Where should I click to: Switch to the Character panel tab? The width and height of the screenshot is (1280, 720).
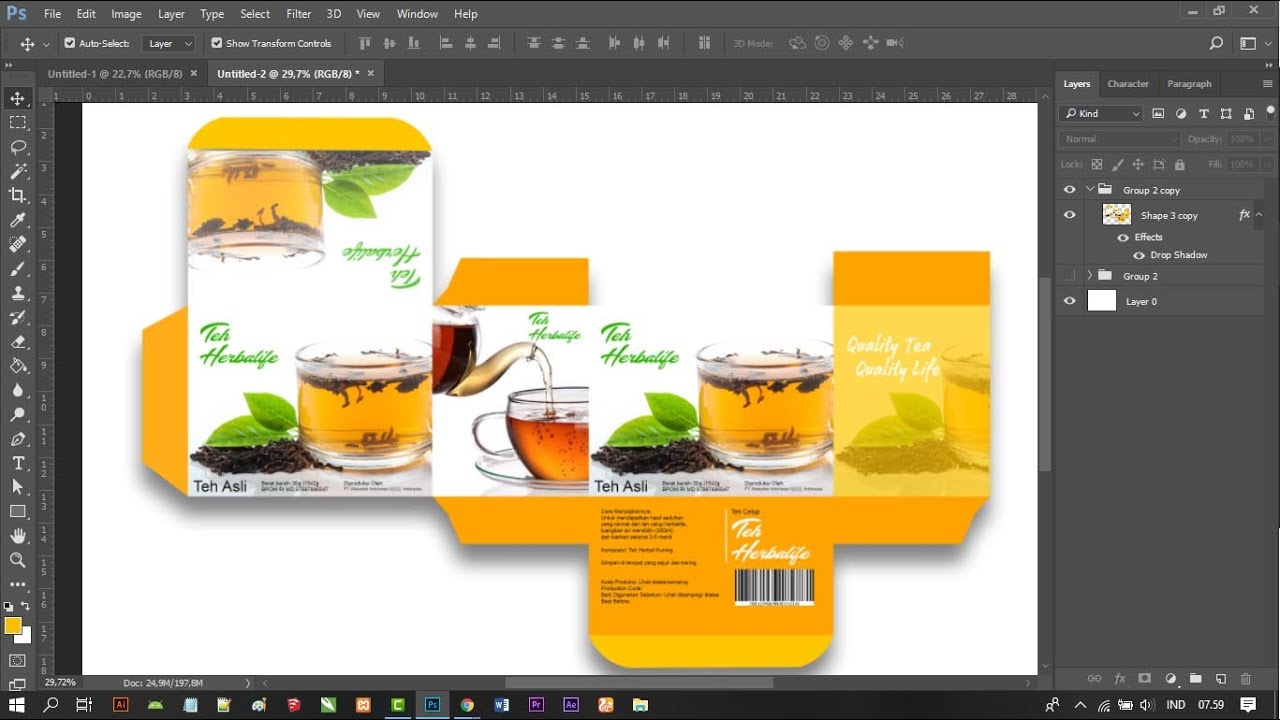1128,84
